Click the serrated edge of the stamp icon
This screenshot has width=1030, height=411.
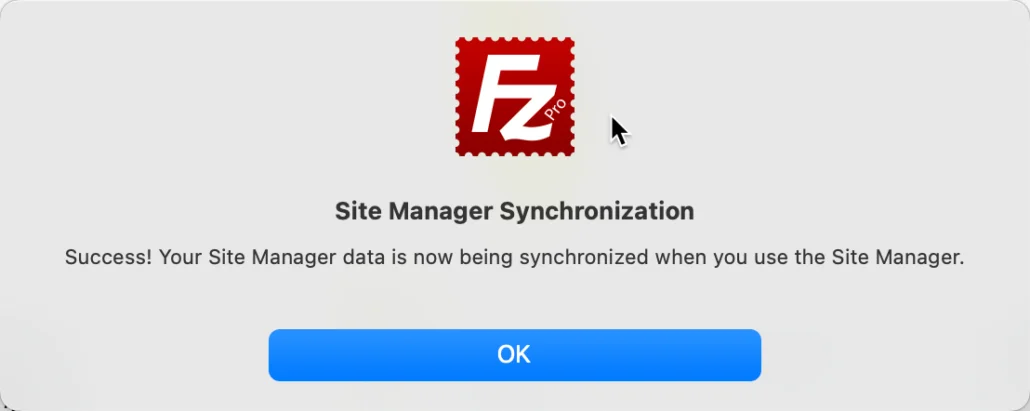(515, 40)
